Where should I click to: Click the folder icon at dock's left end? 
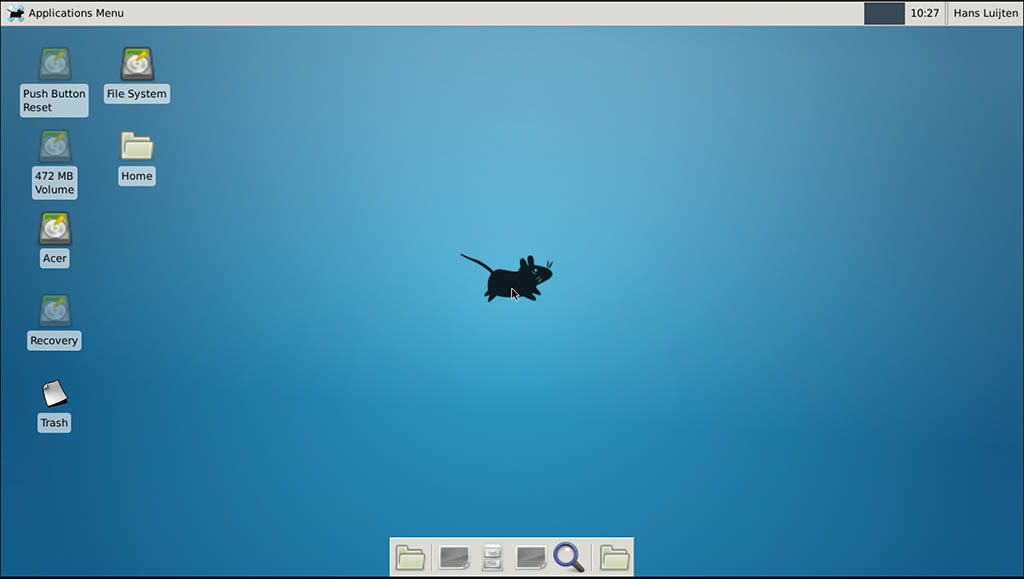410,557
